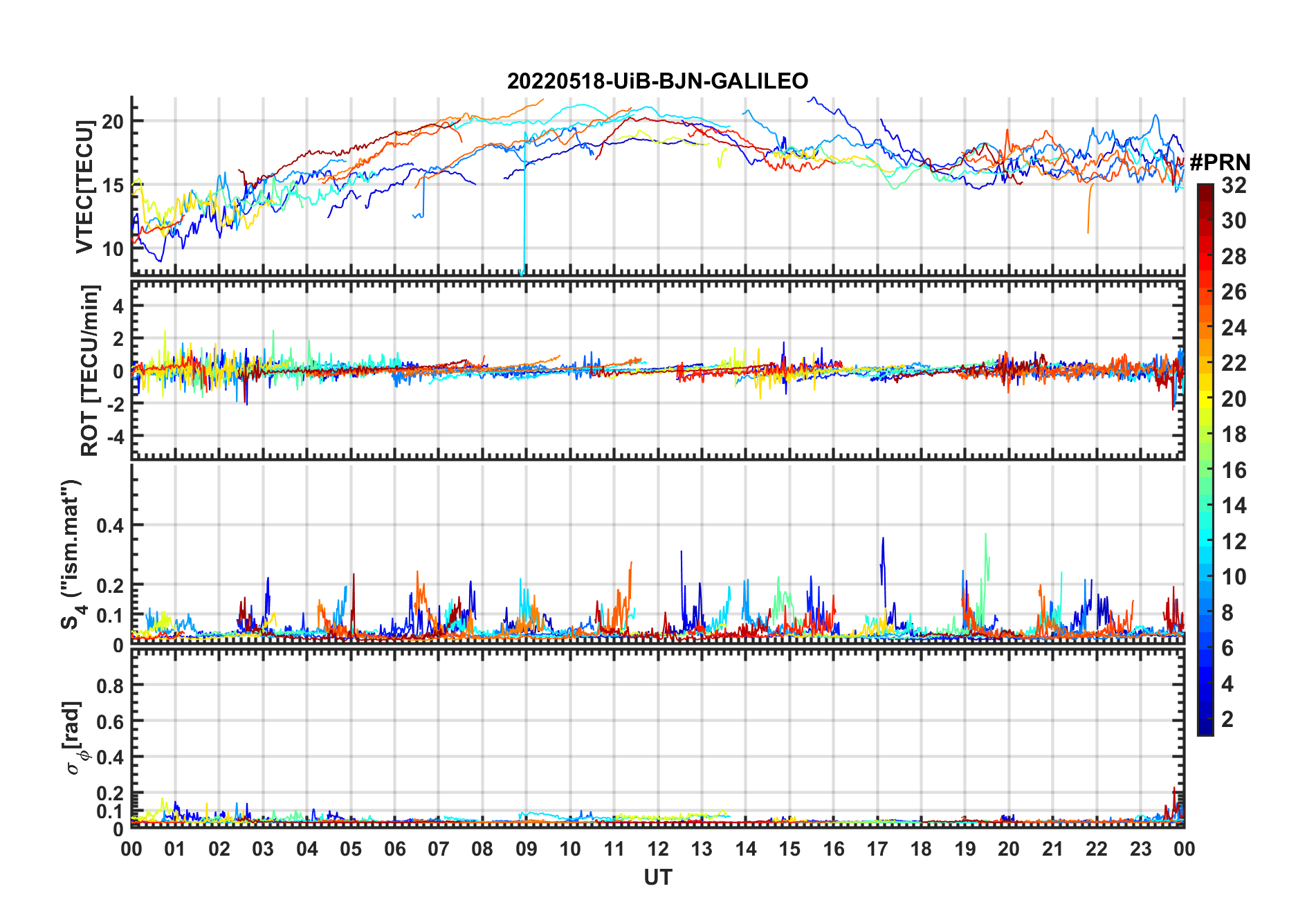Click the 20 tick on VTEC axis
The height and width of the screenshot is (920, 1316).
click(x=112, y=122)
